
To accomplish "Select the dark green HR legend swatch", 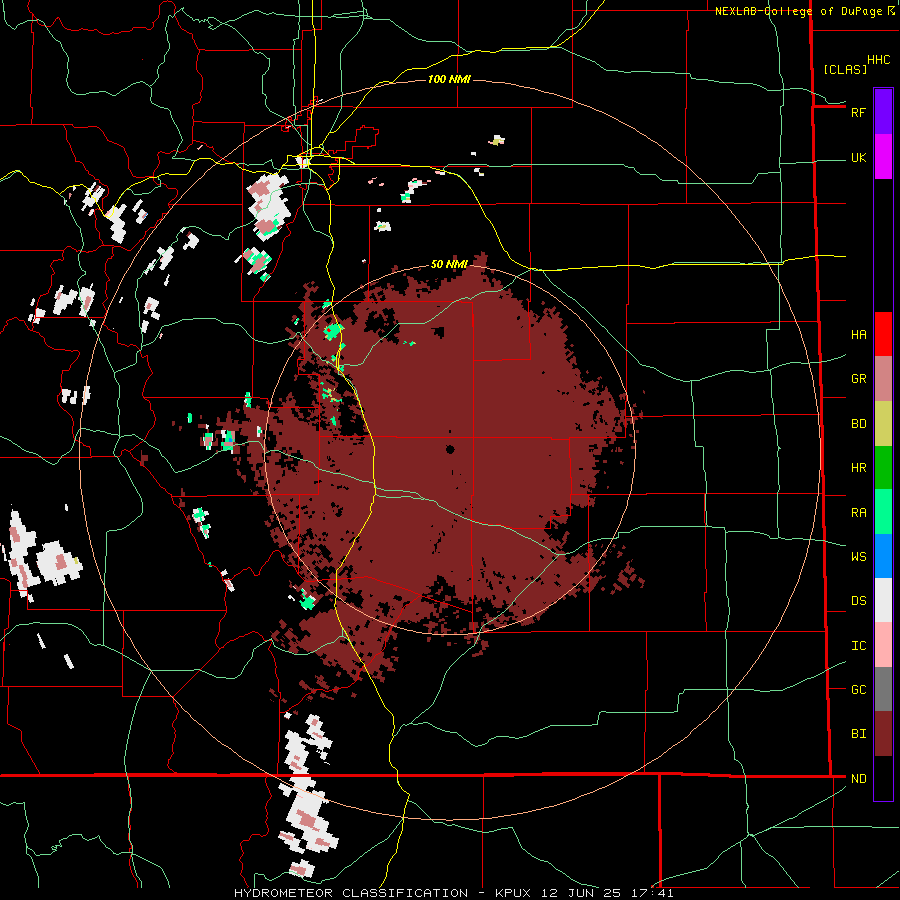I will pos(883,468).
